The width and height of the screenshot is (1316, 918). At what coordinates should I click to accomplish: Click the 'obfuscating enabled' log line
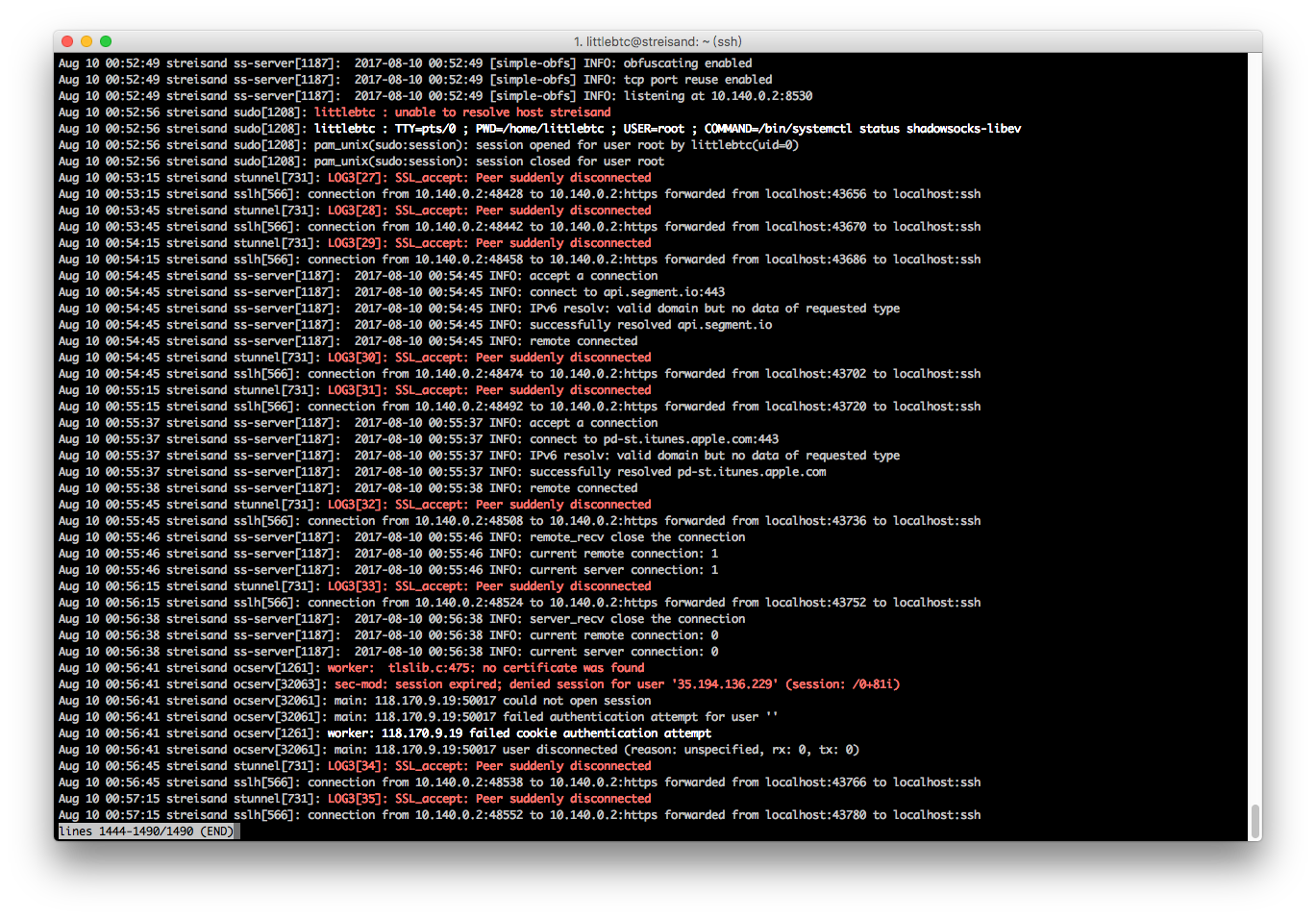coord(405,63)
